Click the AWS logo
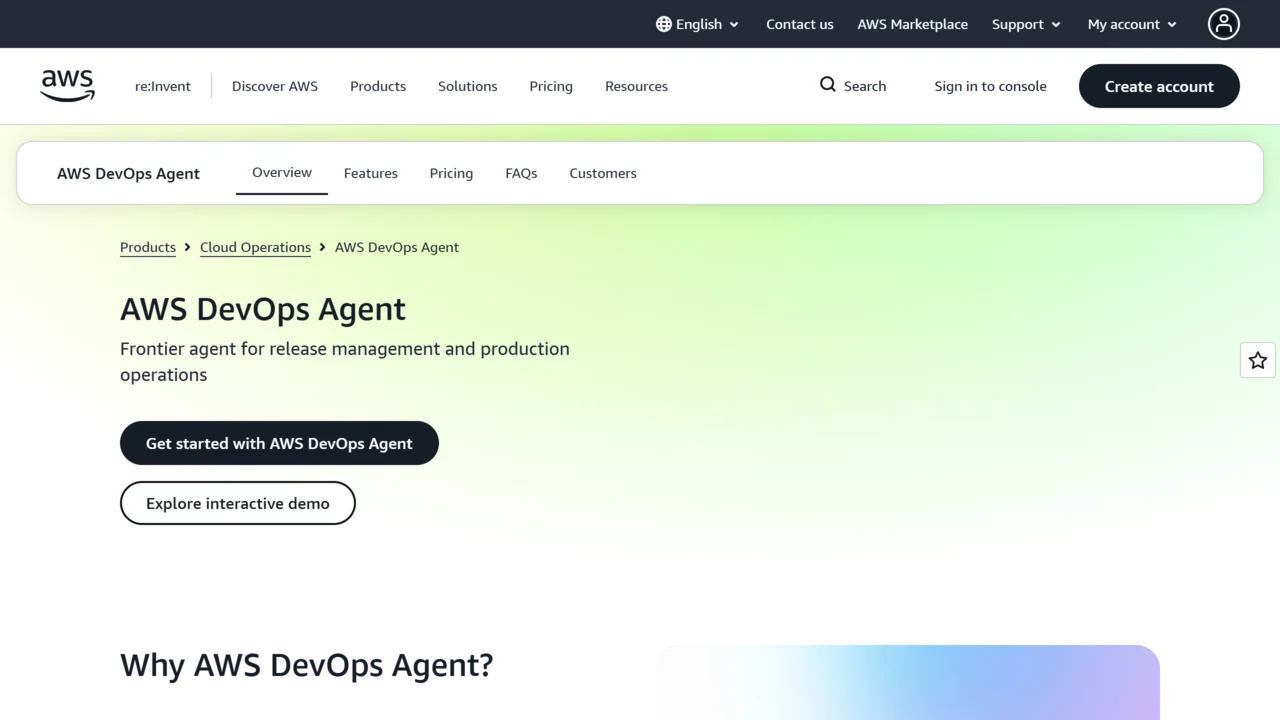 point(67,86)
